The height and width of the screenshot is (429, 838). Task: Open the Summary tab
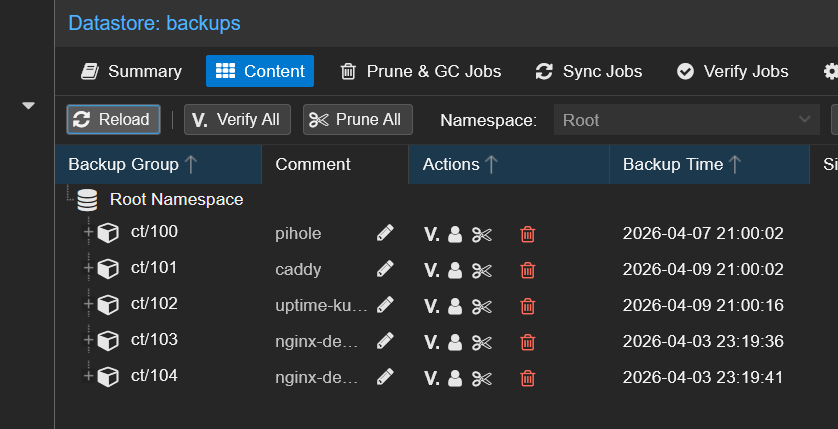131,71
